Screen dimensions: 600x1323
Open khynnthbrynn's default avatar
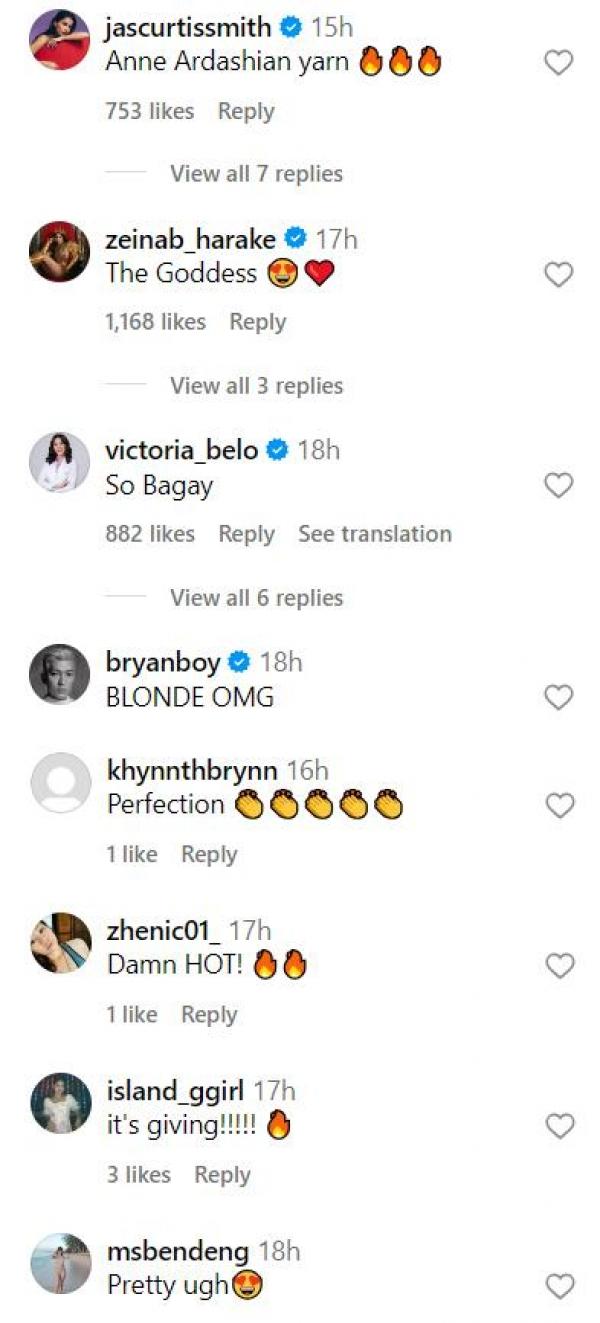(61, 782)
